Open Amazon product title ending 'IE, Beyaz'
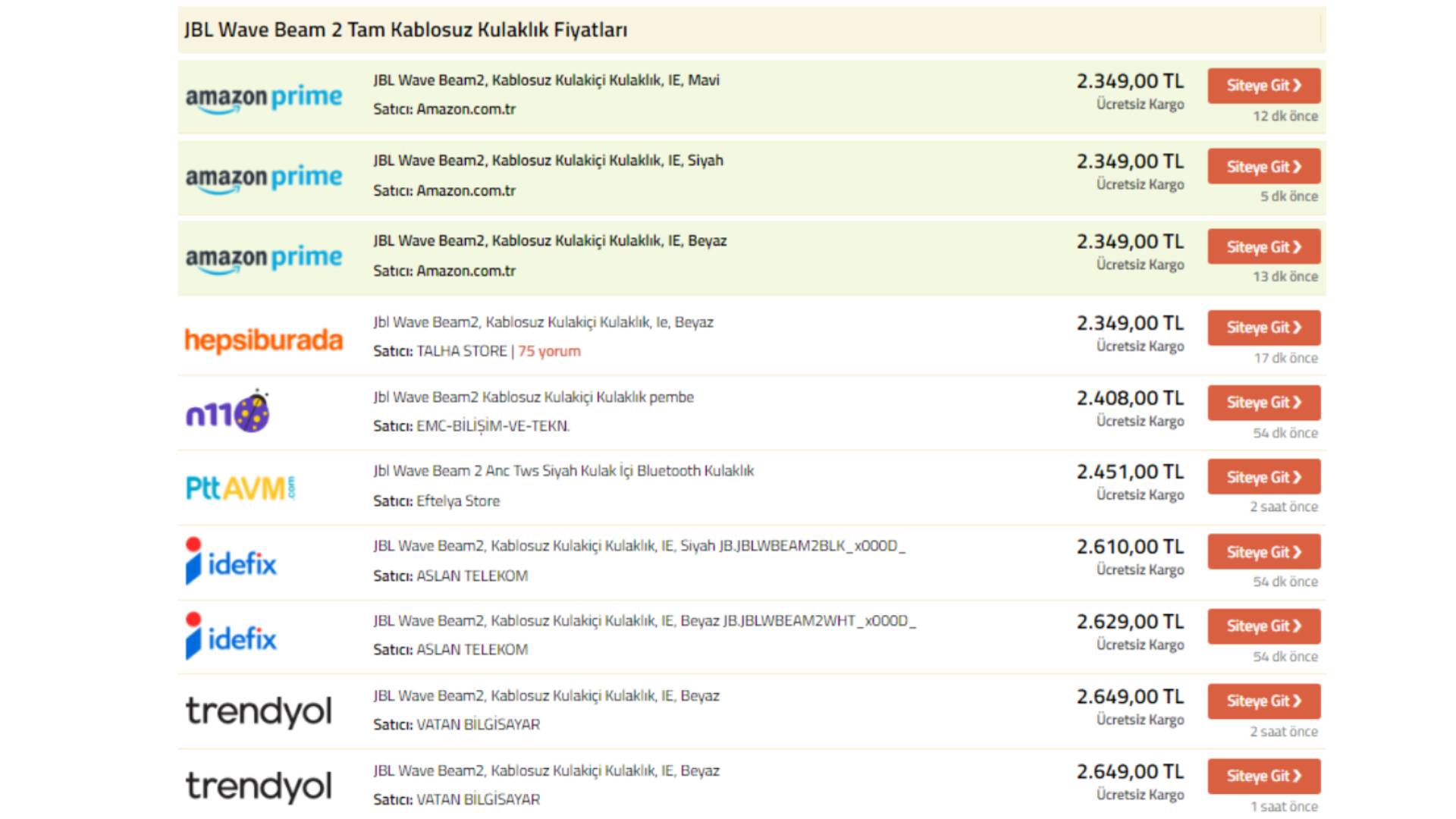Image resolution: width=1456 pixels, height=819 pixels. [x=550, y=241]
